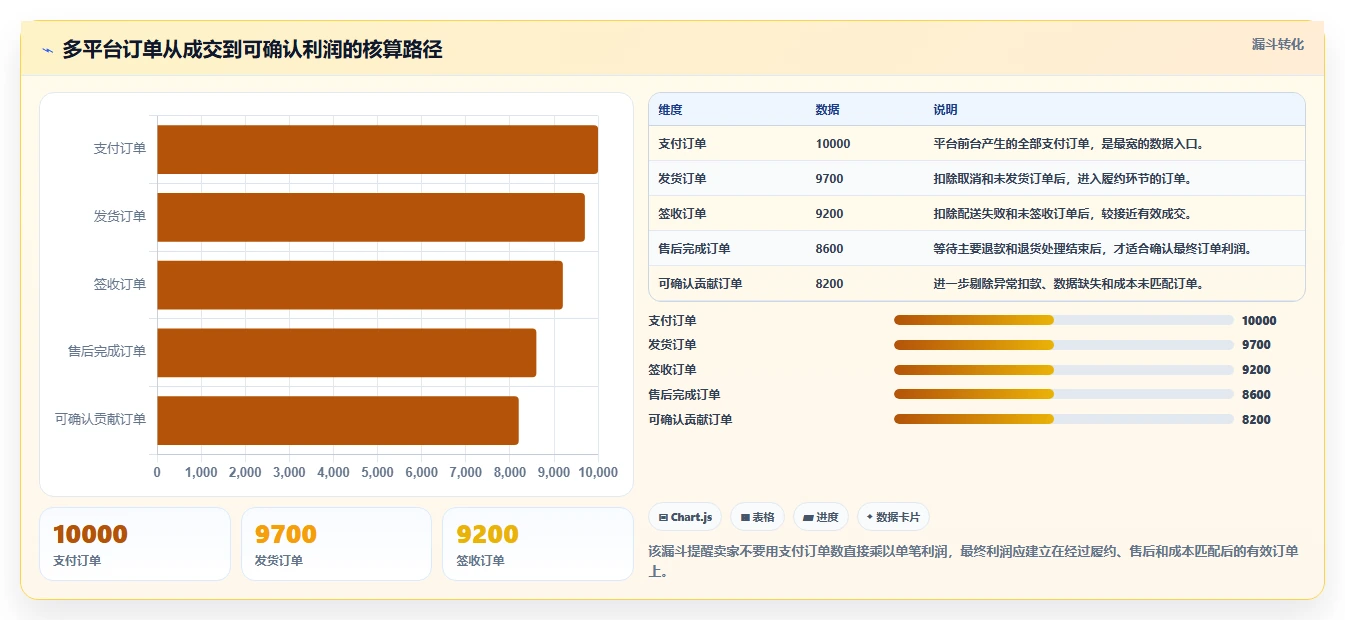Click the 售后完成订单 y-axis label on the chart

tap(107, 351)
